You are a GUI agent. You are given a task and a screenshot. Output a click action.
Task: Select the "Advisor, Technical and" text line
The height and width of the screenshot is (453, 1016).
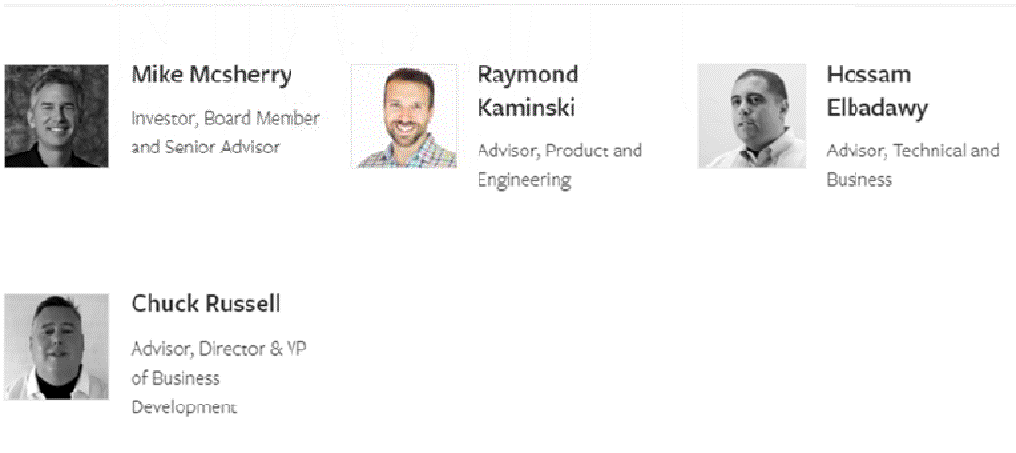click(x=912, y=151)
